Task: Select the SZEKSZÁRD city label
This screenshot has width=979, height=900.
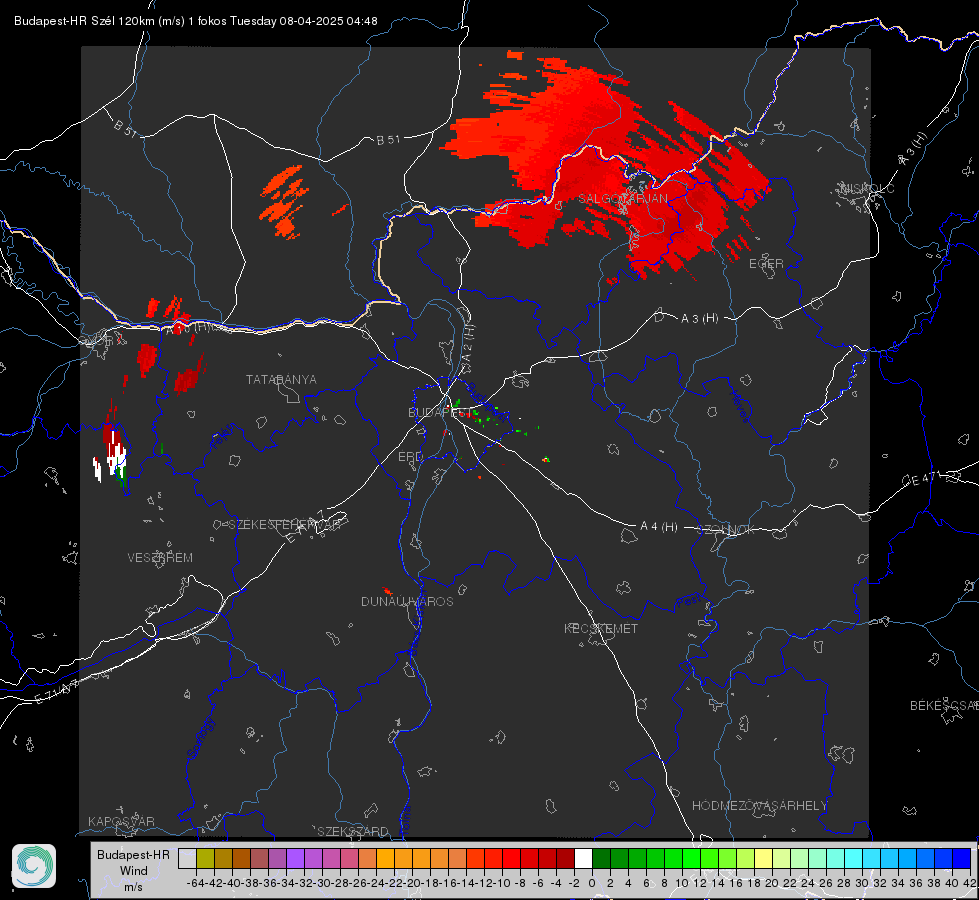Action: tap(353, 831)
